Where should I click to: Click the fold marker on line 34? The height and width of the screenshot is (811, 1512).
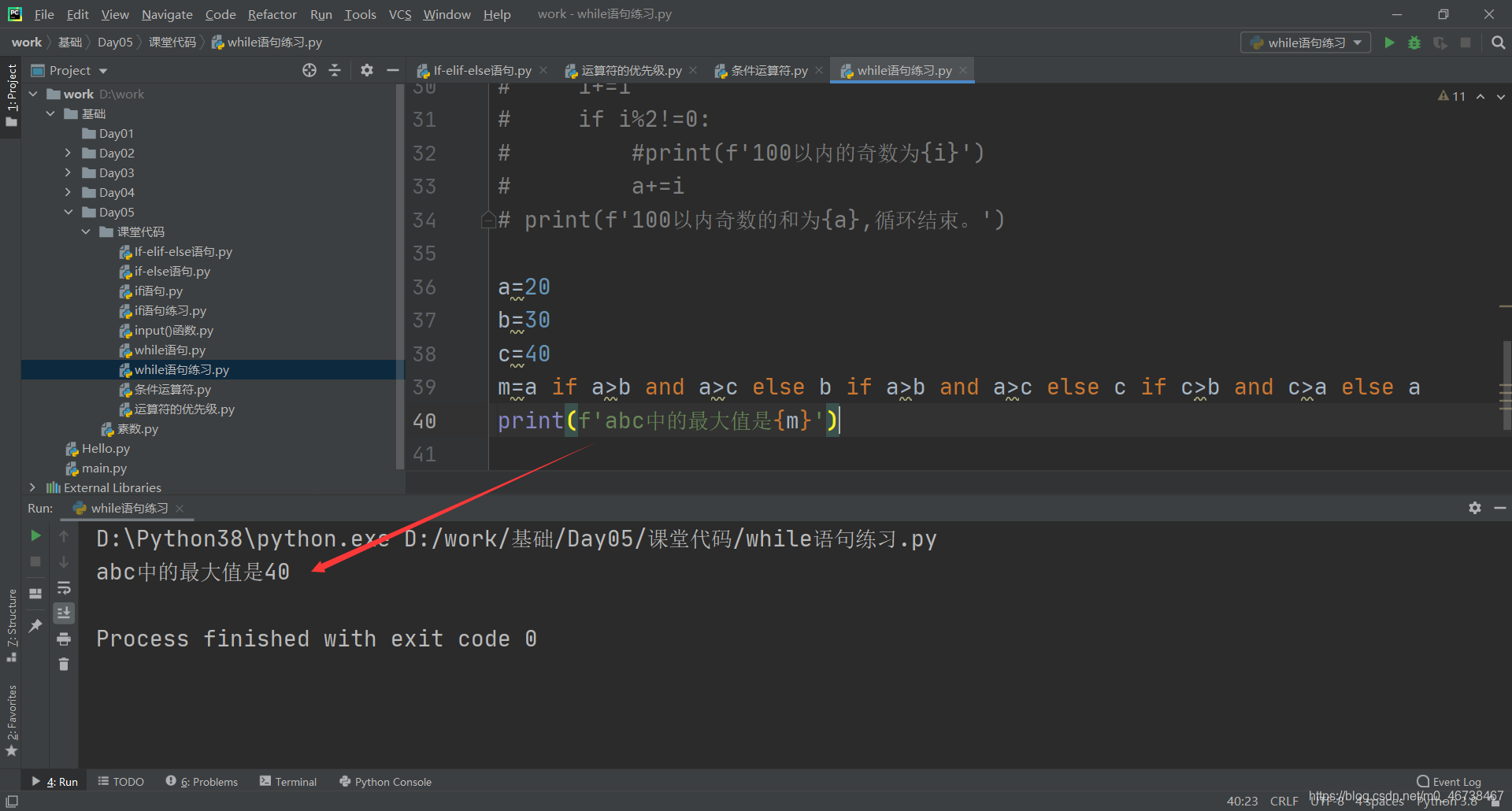487,220
